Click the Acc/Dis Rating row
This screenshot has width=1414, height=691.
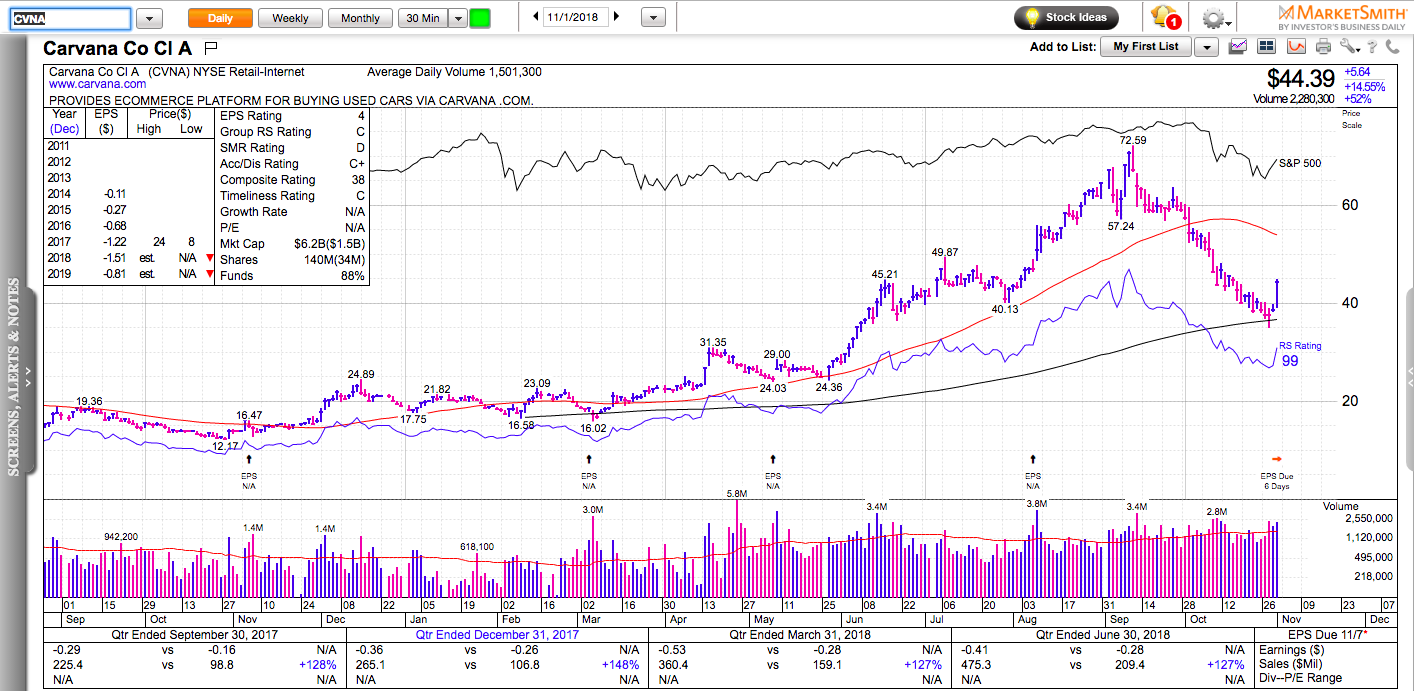coord(293,164)
